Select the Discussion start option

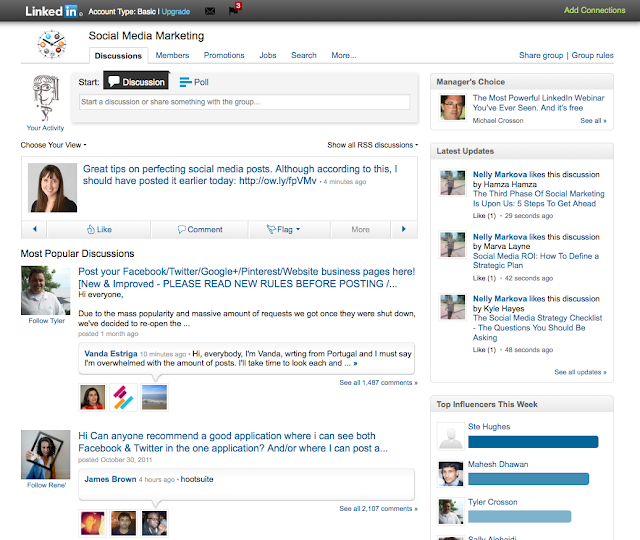[136, 82]
